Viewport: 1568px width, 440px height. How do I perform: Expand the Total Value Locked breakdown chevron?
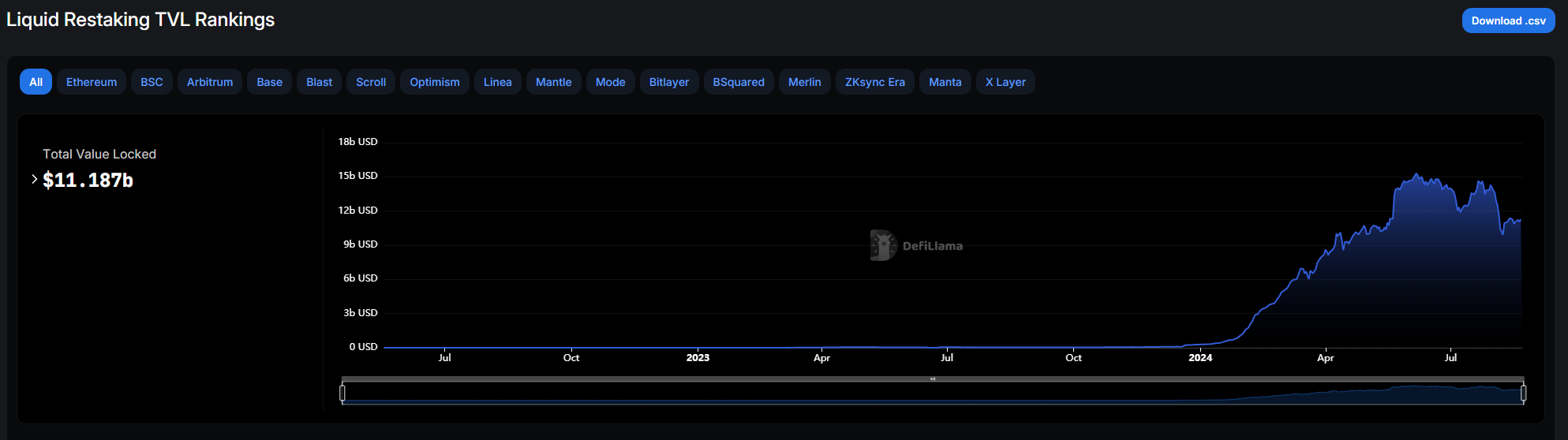(x=34, y=180)
